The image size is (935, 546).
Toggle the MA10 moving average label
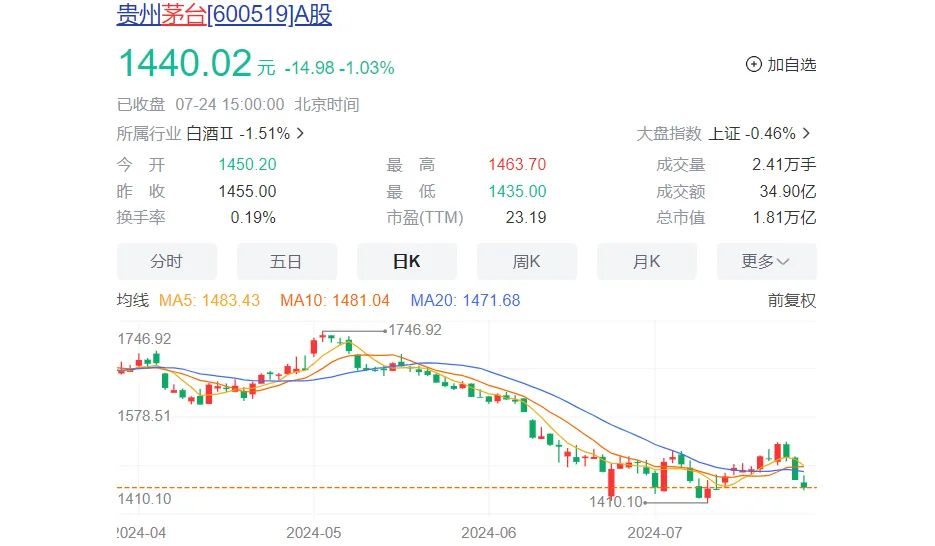click(339, 300)
